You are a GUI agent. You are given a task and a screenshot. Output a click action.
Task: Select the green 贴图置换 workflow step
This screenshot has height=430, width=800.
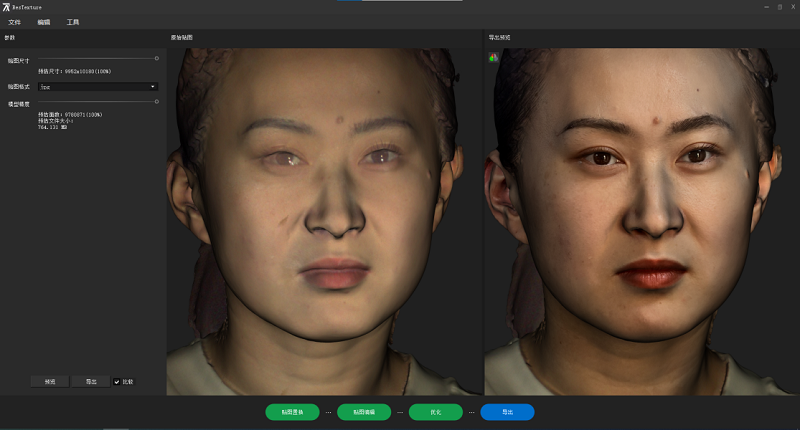coord(292,412)
